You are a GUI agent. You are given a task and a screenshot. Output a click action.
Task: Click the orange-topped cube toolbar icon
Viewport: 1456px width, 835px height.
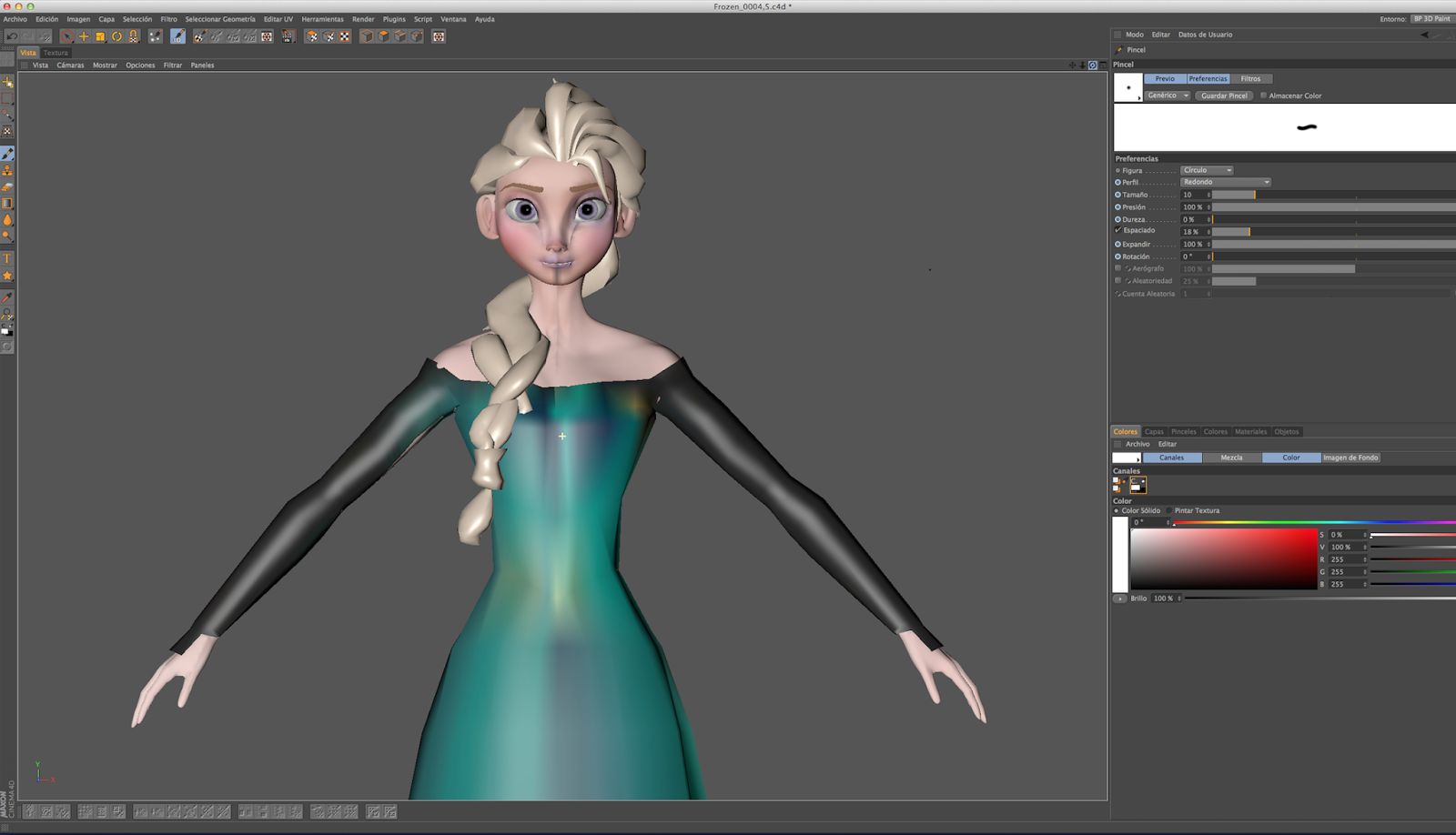tap(383, 36)
